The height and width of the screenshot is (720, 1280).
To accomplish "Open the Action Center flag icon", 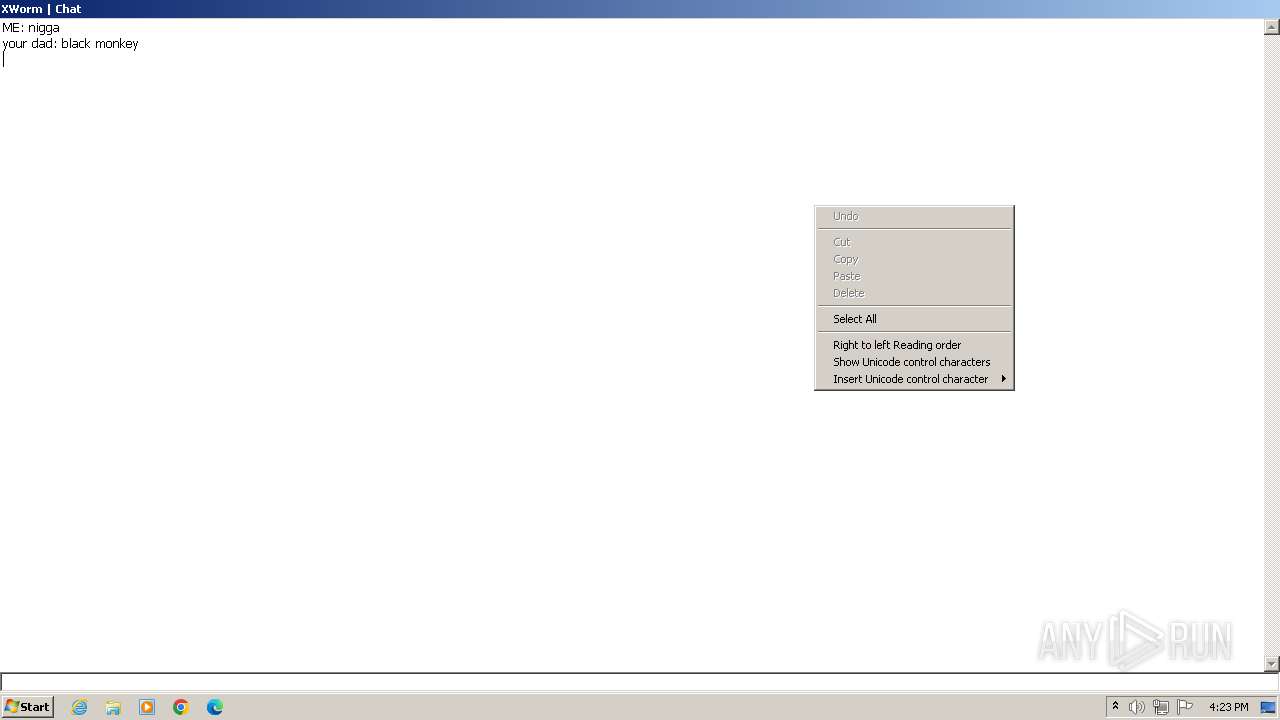I will click(x=1185, y=707).
